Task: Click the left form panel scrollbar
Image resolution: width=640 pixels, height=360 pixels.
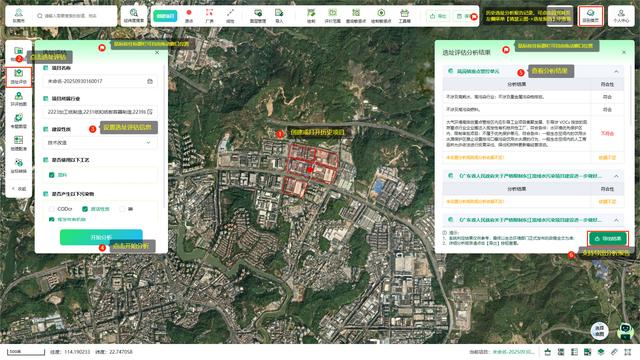Action: point(165,135)
